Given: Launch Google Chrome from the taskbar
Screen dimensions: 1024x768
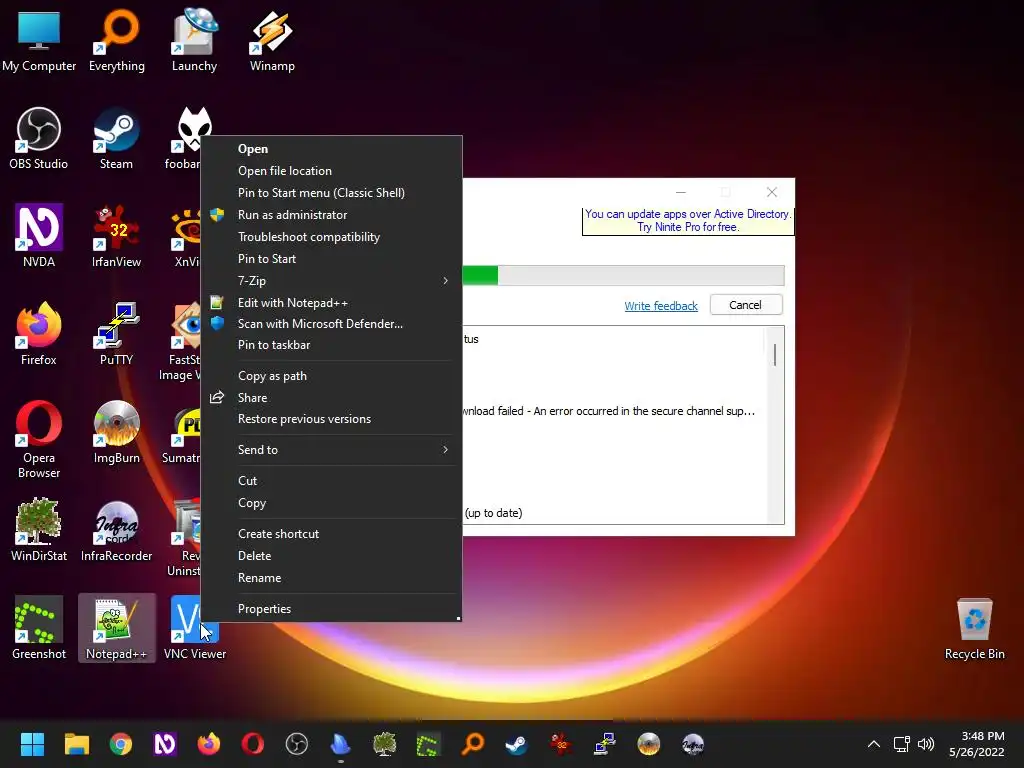Looking at the screenshot, I should 121,744.
